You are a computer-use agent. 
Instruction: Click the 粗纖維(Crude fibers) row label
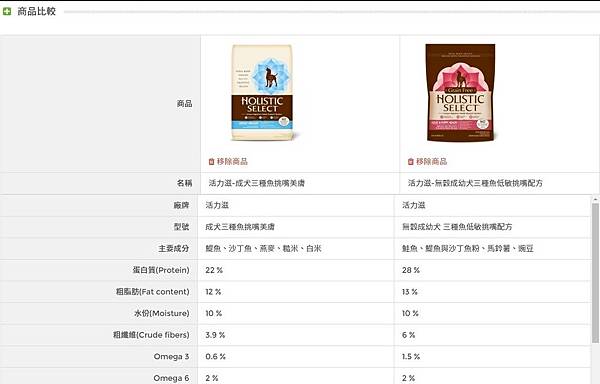(151, 335)
